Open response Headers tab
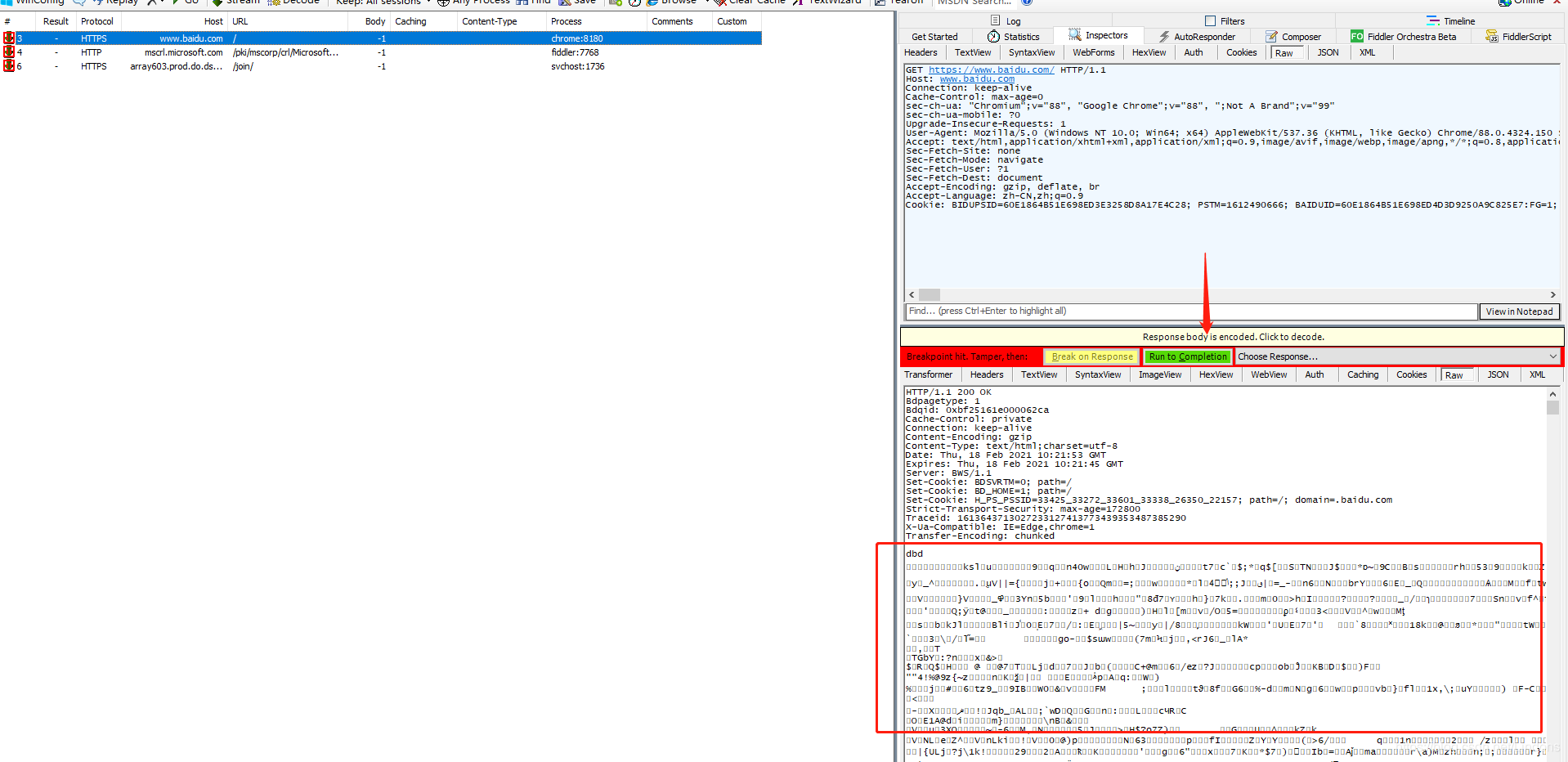Screen dimensions: 1568x762 pyautogui.click(x=987, y=374)
